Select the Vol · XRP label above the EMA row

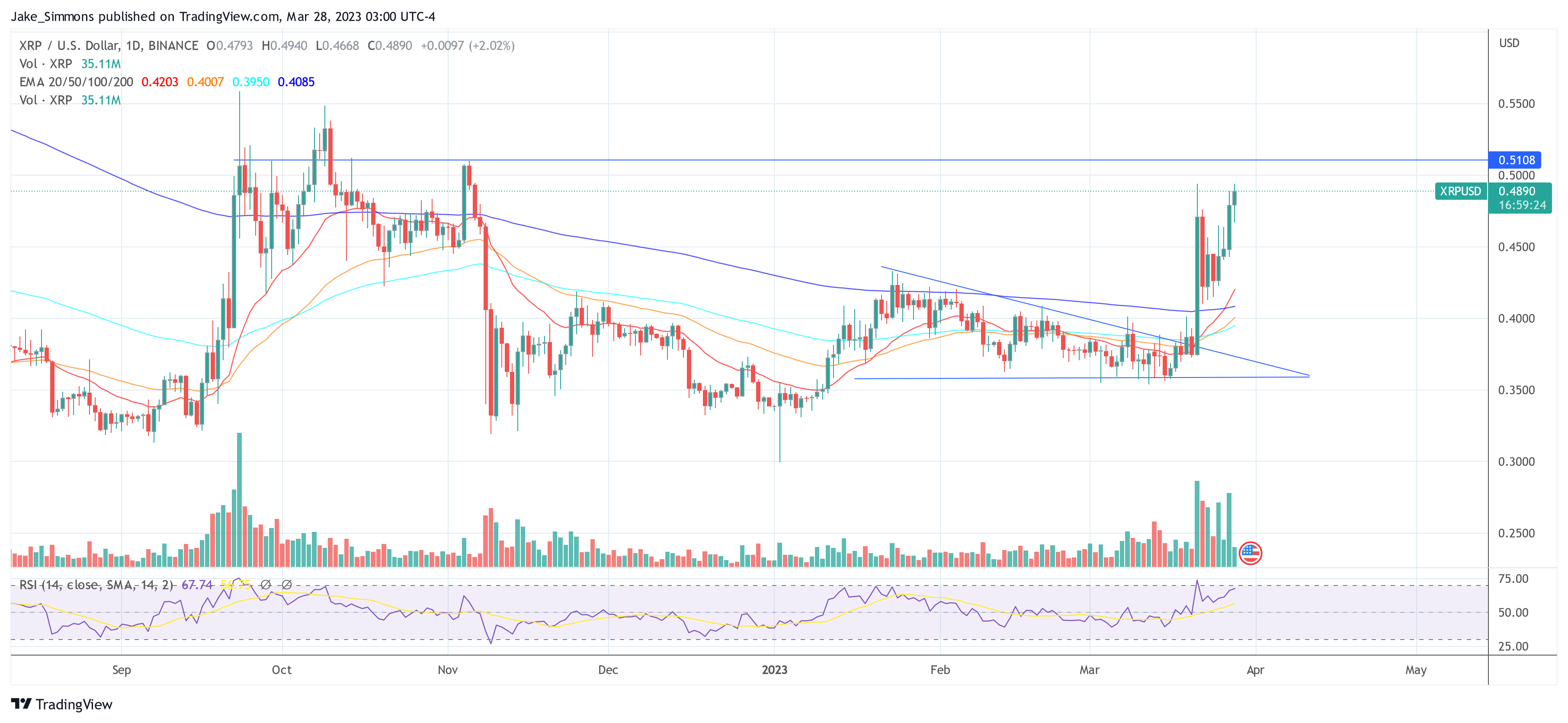point(46,64)
